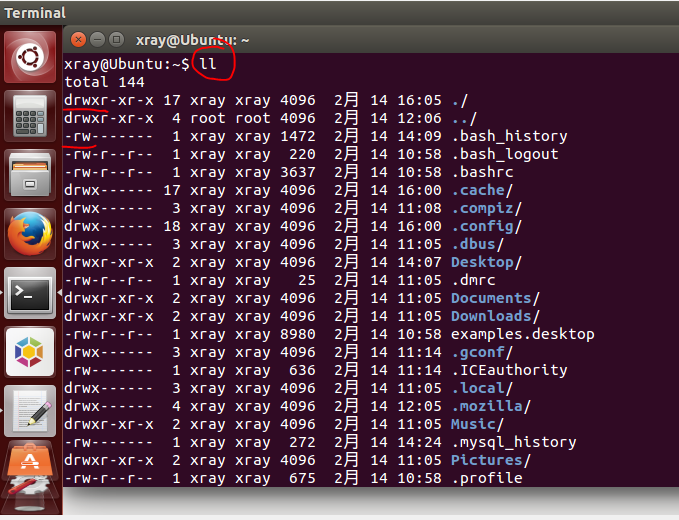679x520 pixels.
Task: Select the .bashrc filename
Action: pyautogui.click(x=482, y=172)
